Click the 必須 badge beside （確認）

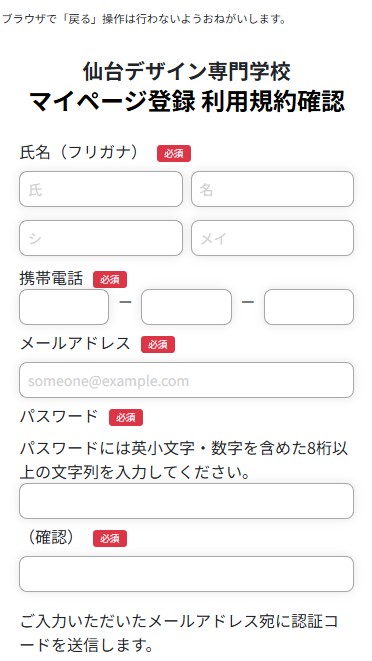(110, 538)
